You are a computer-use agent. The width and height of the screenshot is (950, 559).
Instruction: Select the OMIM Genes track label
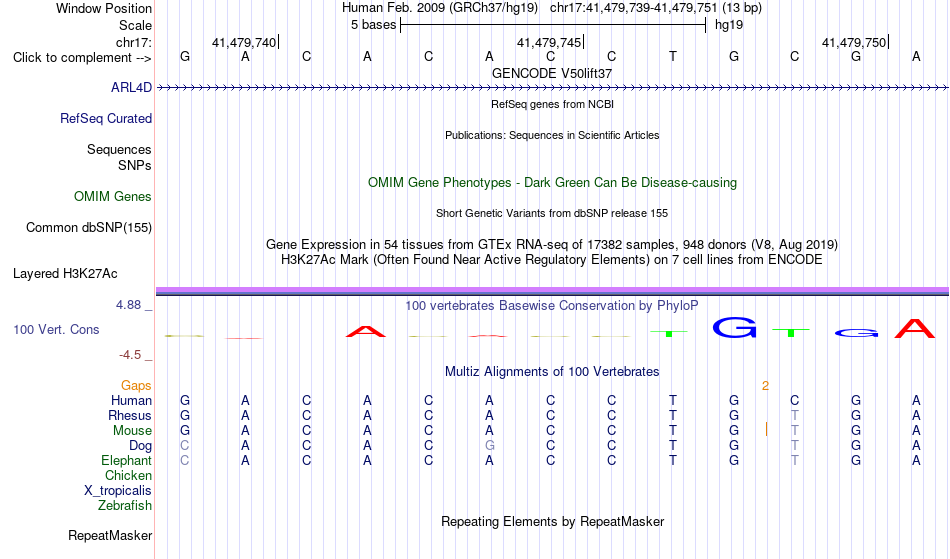tap(112, 196)
